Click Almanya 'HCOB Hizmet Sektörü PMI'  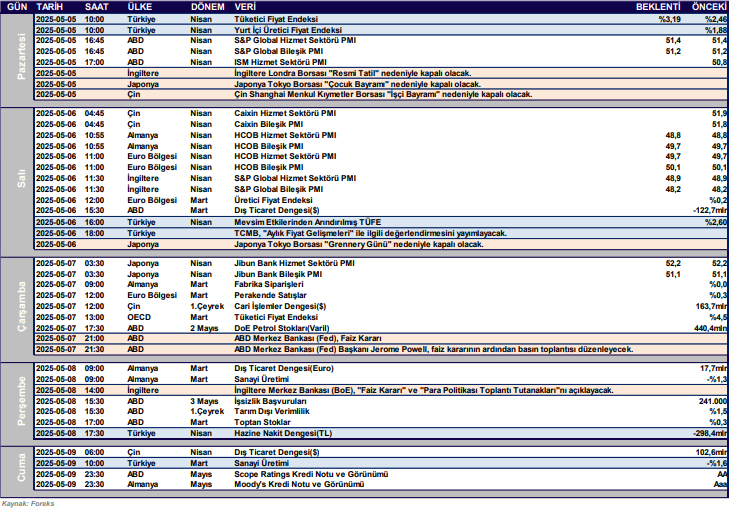(285, 135)
